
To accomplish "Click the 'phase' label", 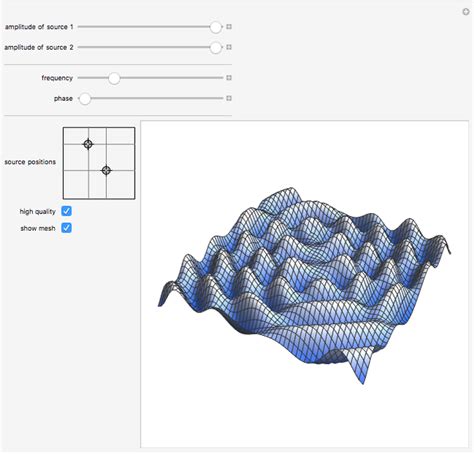I will 63,99.
